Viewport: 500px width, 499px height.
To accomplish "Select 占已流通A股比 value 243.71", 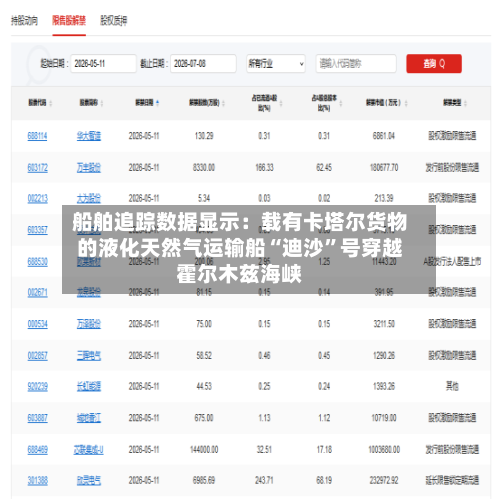I will click(264, 481).
